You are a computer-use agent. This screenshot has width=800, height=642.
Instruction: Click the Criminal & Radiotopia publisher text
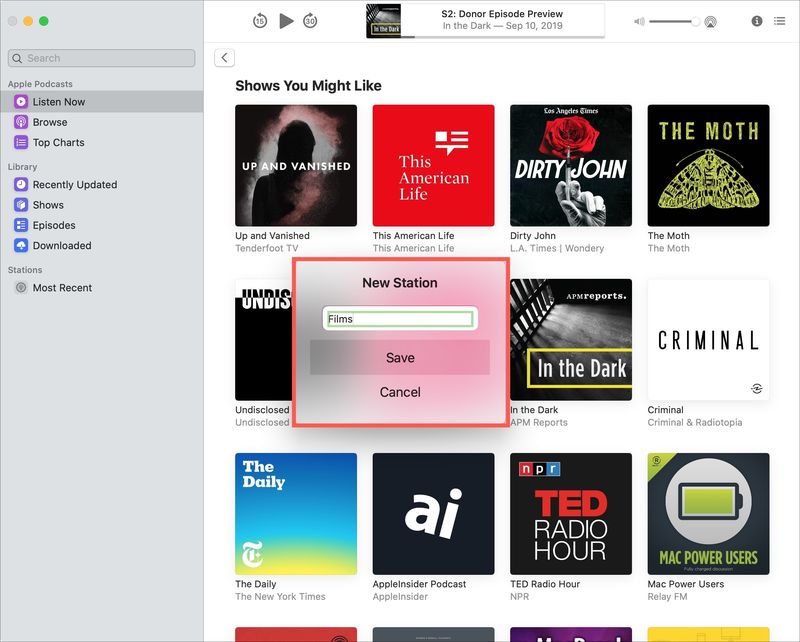(695, 423)
